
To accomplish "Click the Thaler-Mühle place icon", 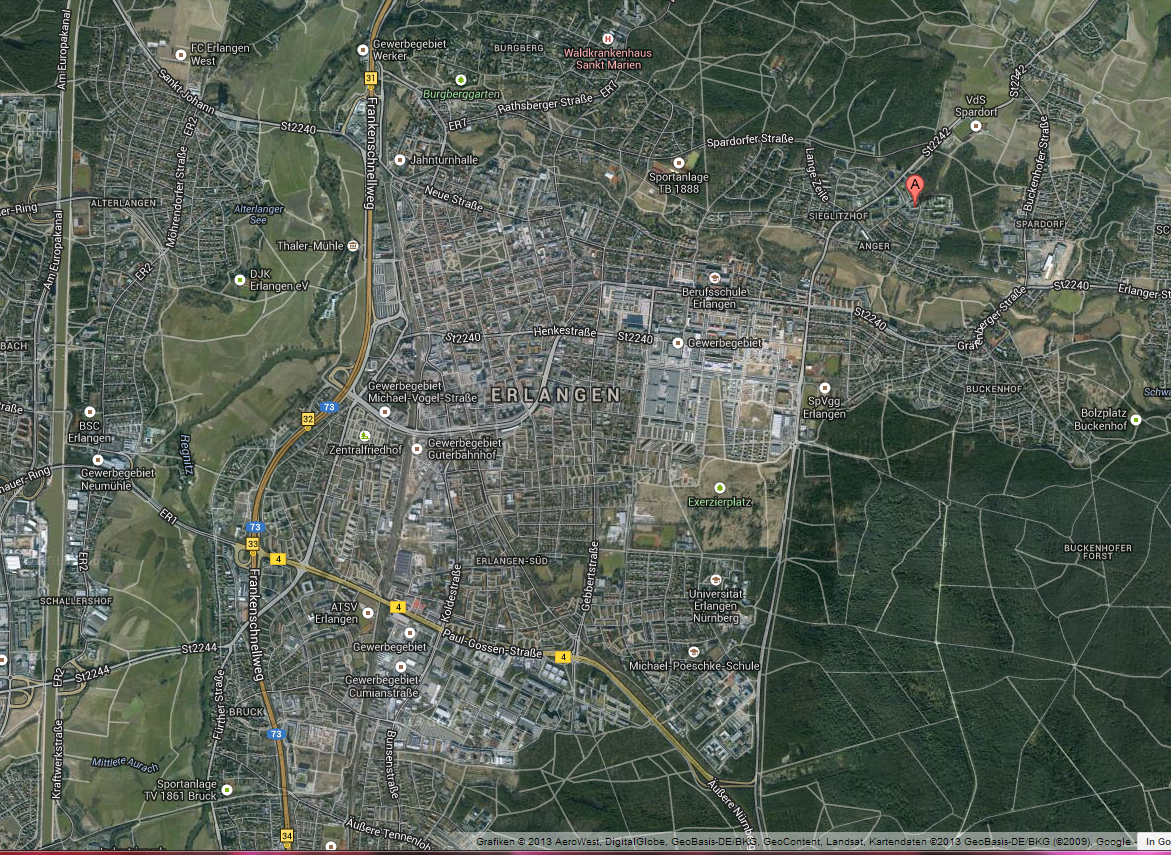I will [353, 245].
